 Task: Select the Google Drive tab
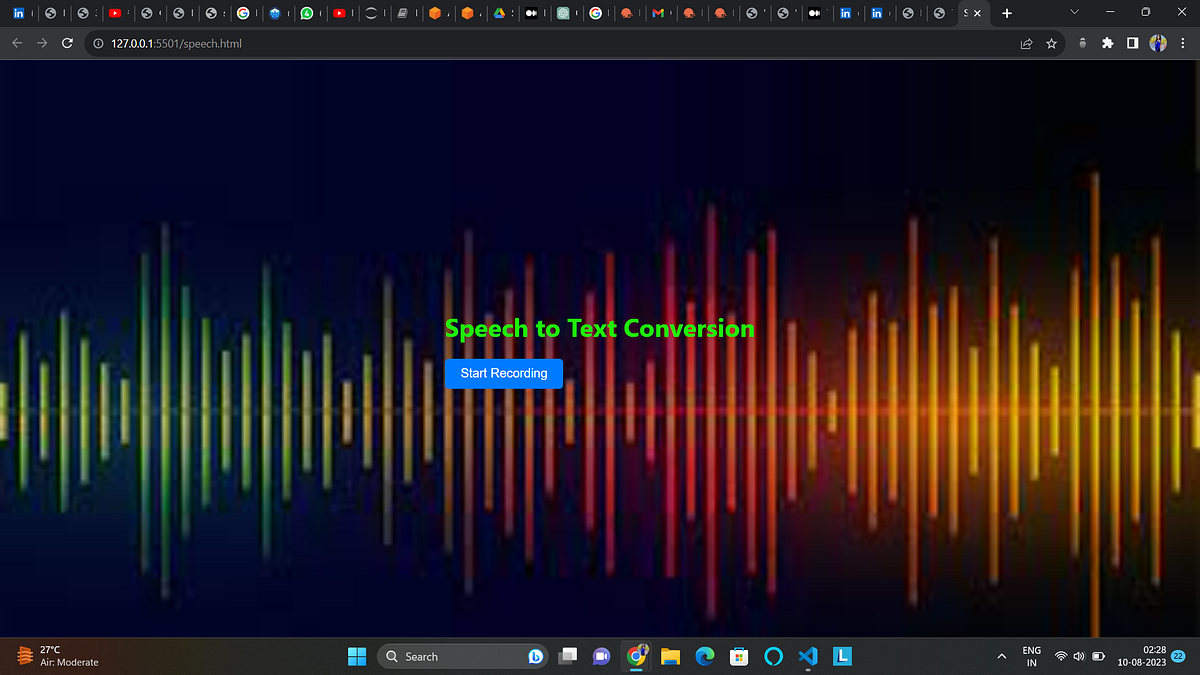502,13
